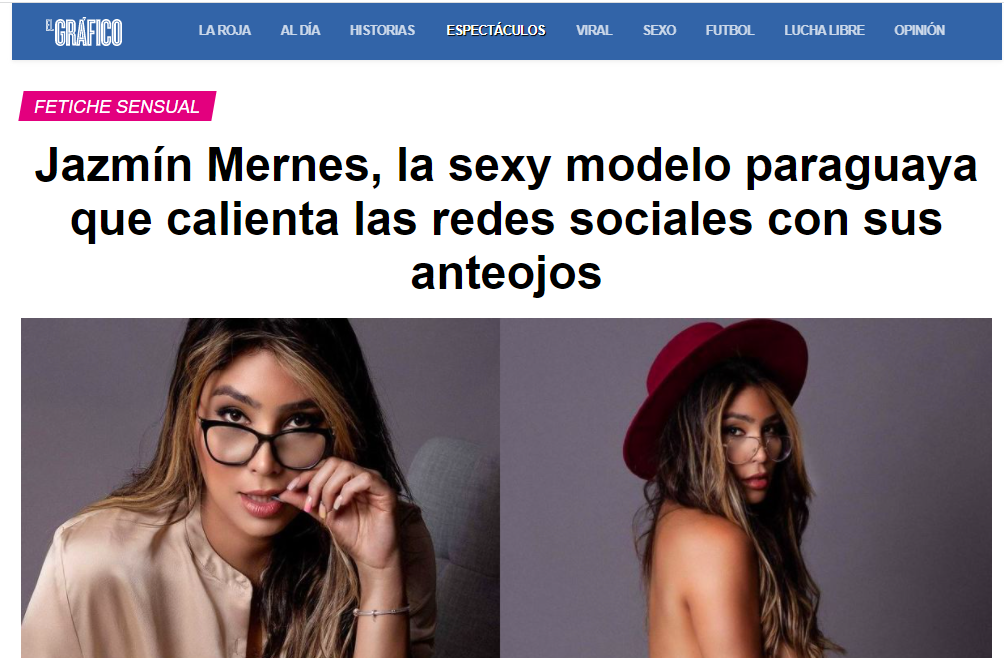Open the LUCHA LIBRE section
This screenshot has height=658, width=1004.
pos(825,30)
